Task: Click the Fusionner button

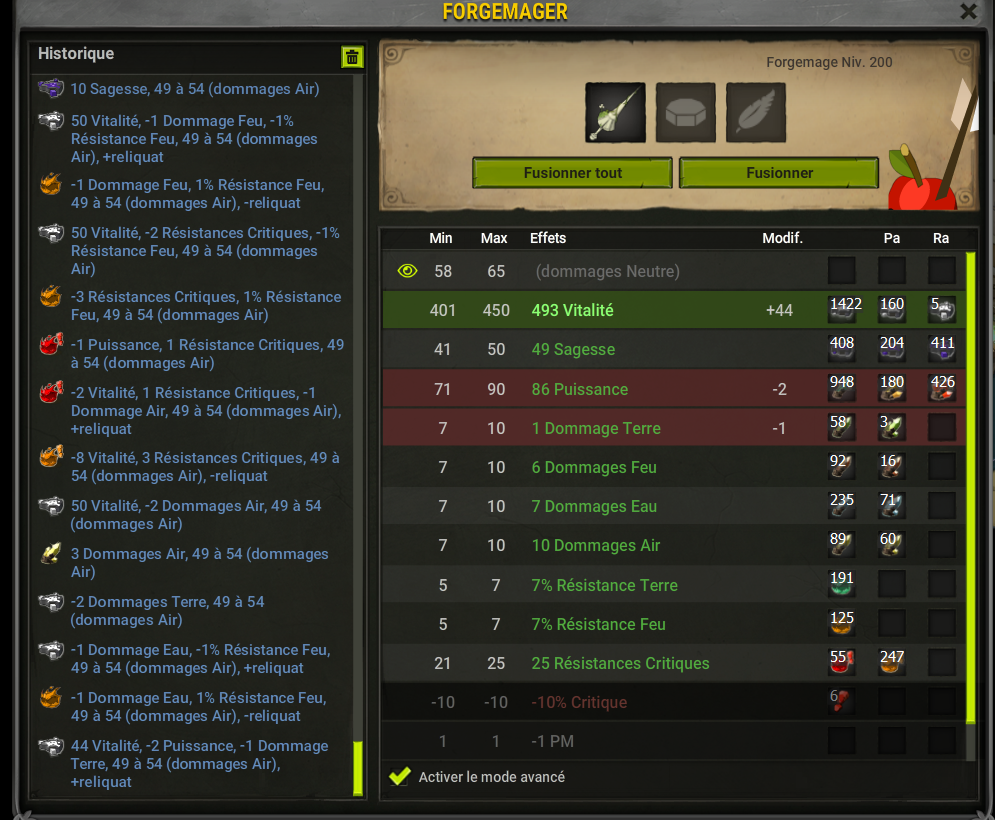Action: point(779,173)
